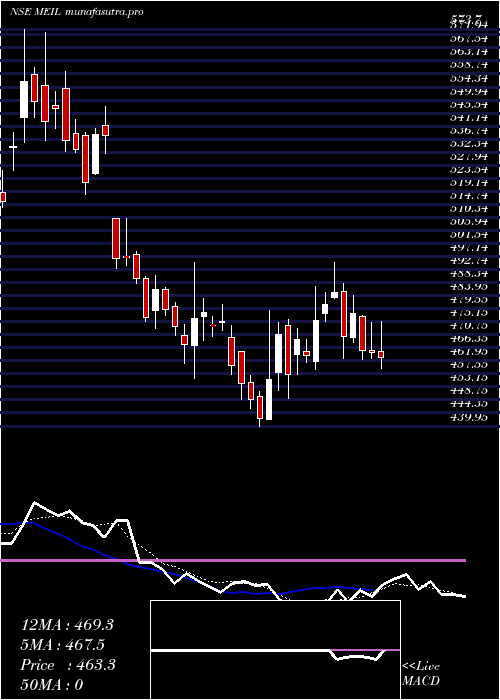Click the 457.55 price label
Viewport: 500px width, 700px height.
click(469, 365)
